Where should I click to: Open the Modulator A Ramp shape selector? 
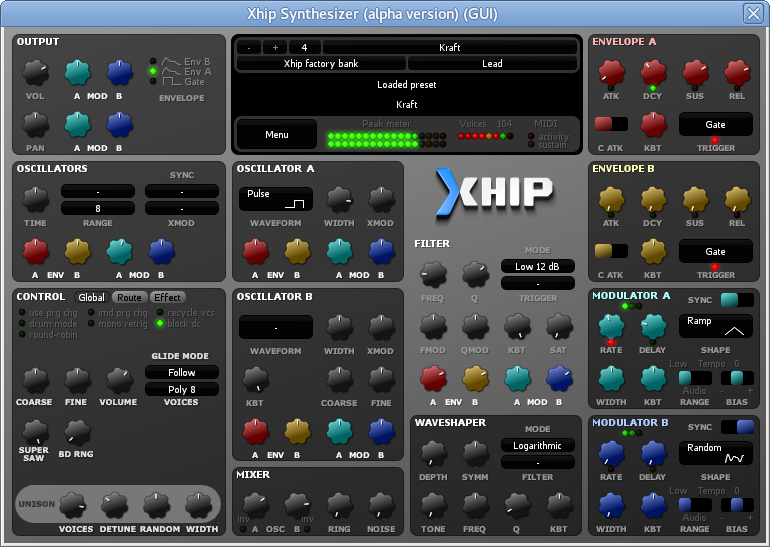coord(715,326)
